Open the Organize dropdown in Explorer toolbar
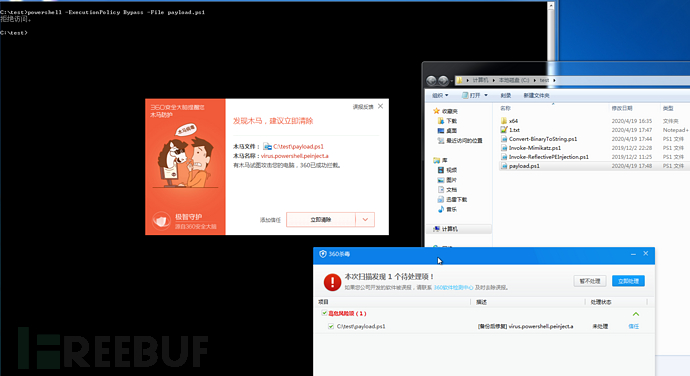The width and height of the screenshot is (690, 376). [x=440, y=95]
